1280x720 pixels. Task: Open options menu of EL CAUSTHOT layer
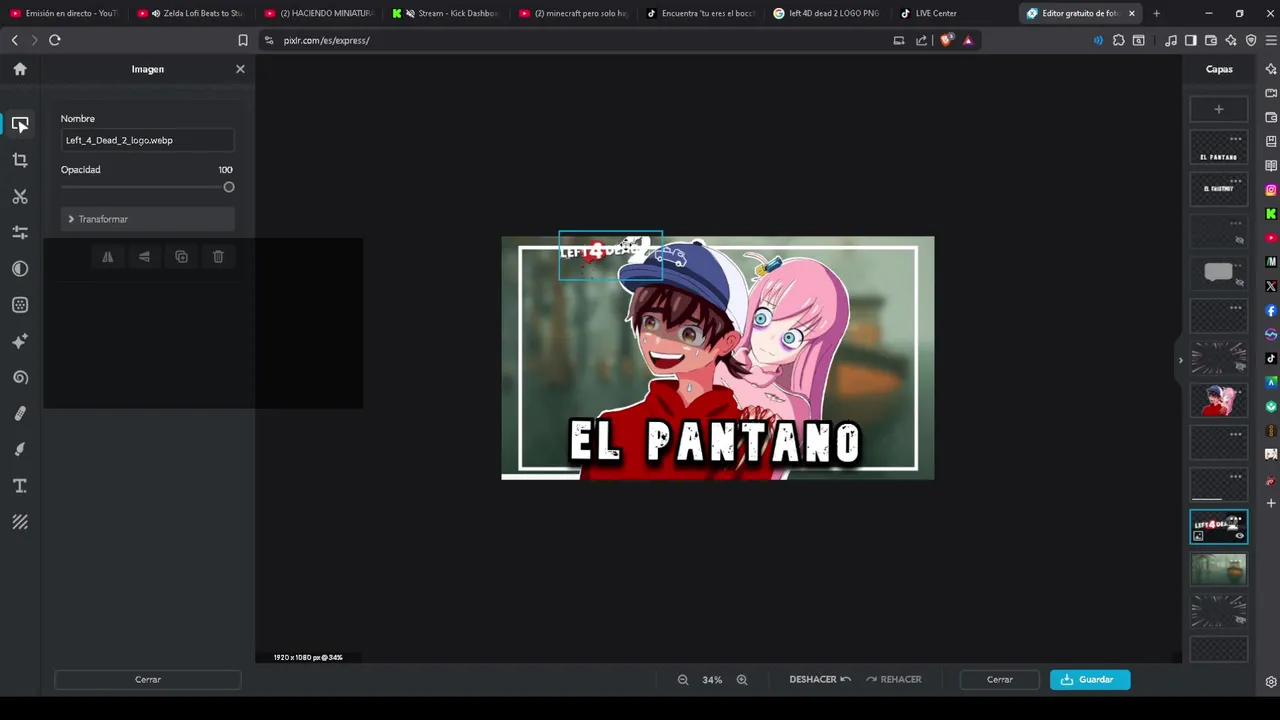[x=1236, y=181]
